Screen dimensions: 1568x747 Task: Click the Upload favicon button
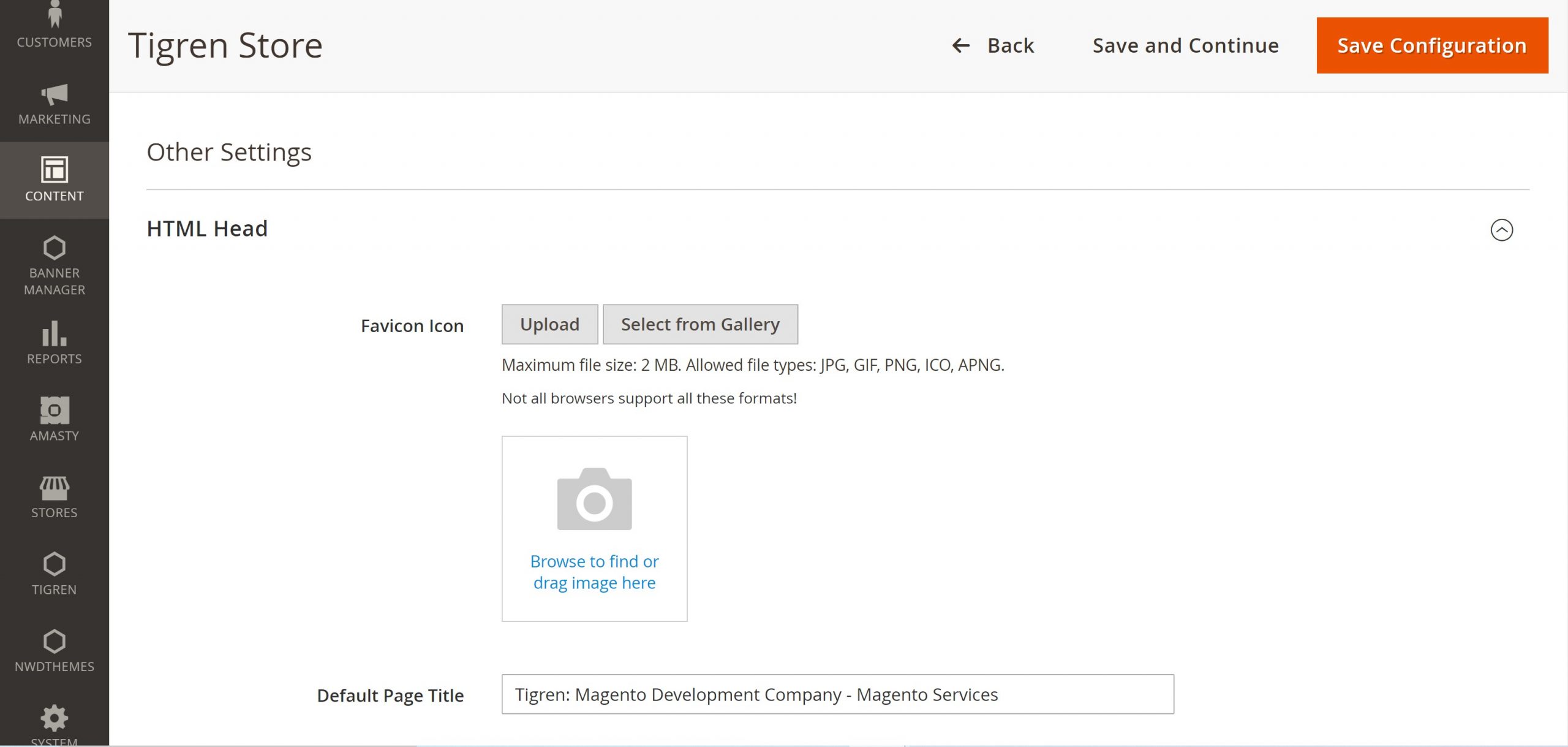click(x=549, y=324)
